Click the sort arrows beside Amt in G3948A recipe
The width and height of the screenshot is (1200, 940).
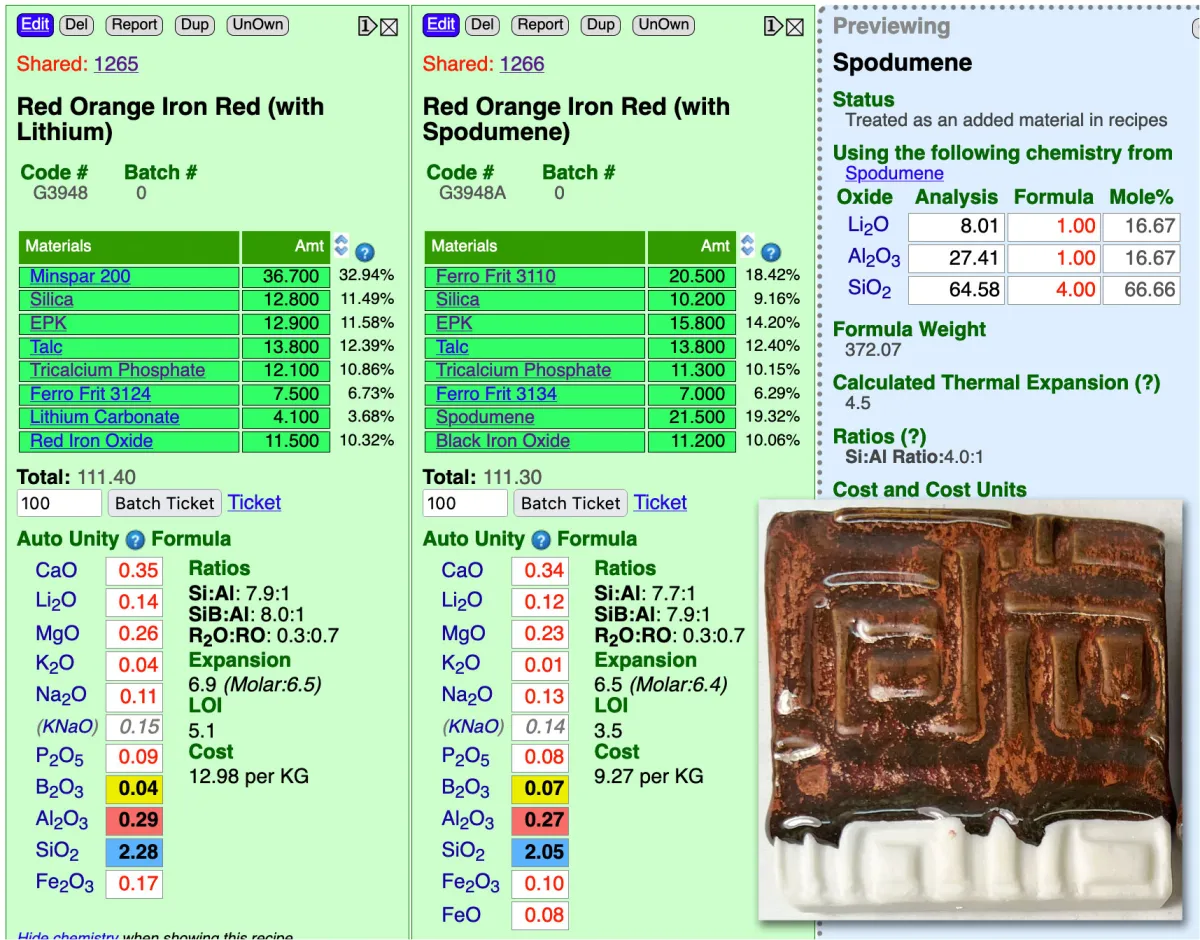coord(747,245)
